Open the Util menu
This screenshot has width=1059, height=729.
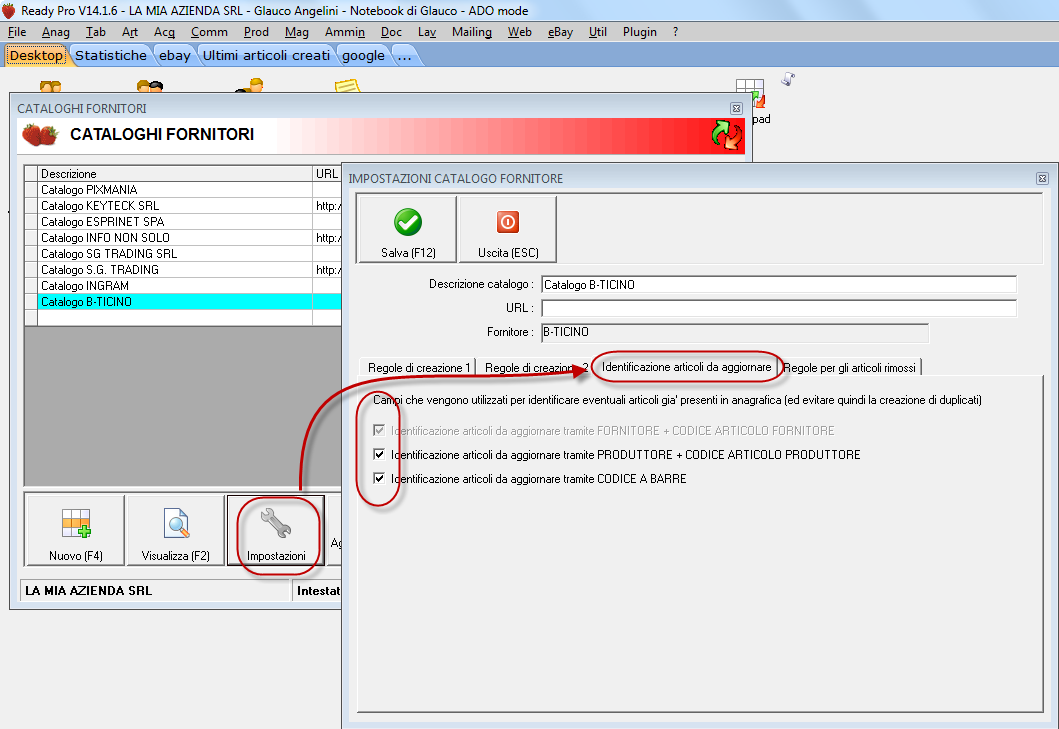pos(598,32)
